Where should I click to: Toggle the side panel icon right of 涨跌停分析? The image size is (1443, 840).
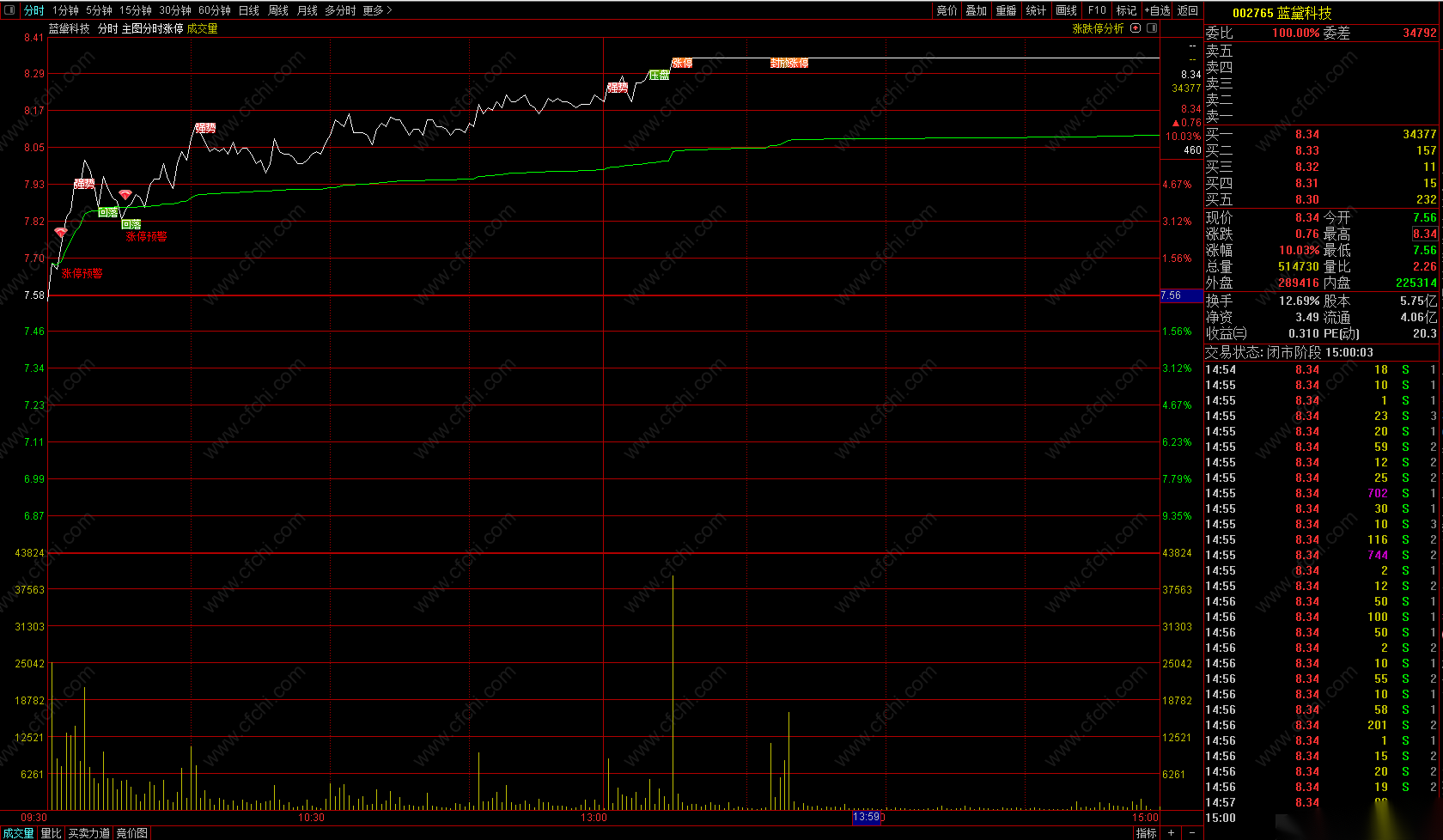coord(1152,28)
